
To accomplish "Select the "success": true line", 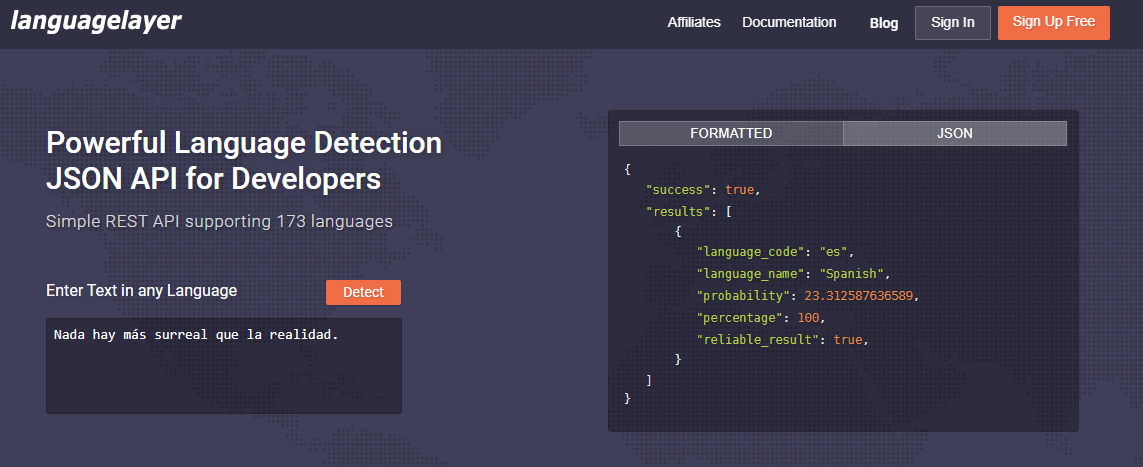I will (703, 190).
